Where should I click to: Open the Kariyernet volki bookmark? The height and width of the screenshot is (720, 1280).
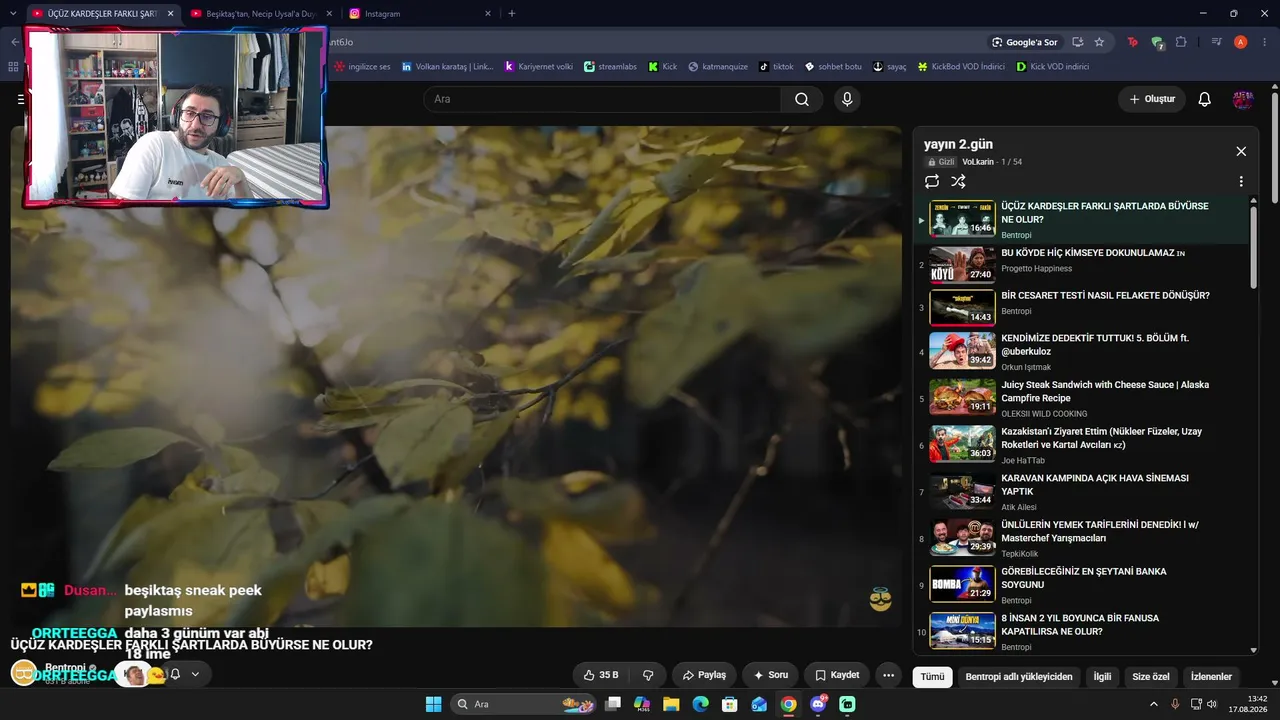tap(539, 67)
